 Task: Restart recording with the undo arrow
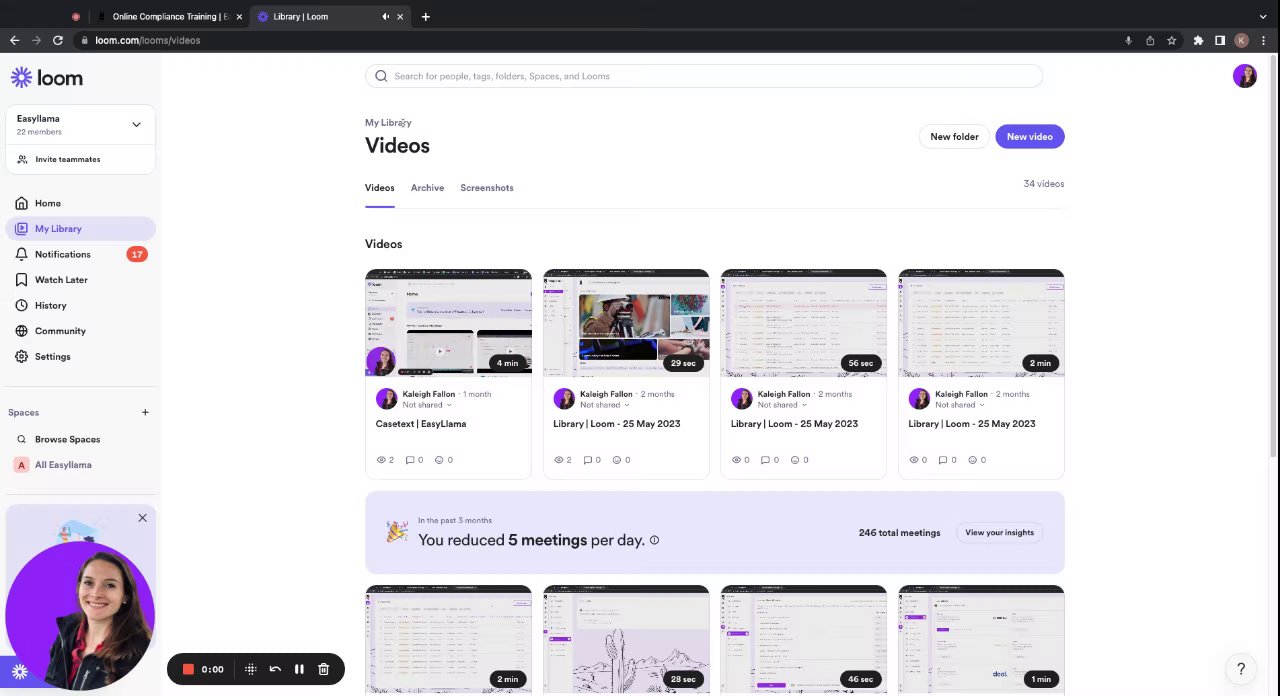275,669
